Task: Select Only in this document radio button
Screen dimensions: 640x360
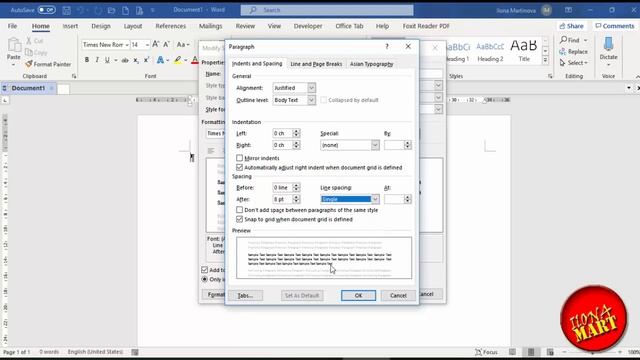Action: tap(204, 279)
